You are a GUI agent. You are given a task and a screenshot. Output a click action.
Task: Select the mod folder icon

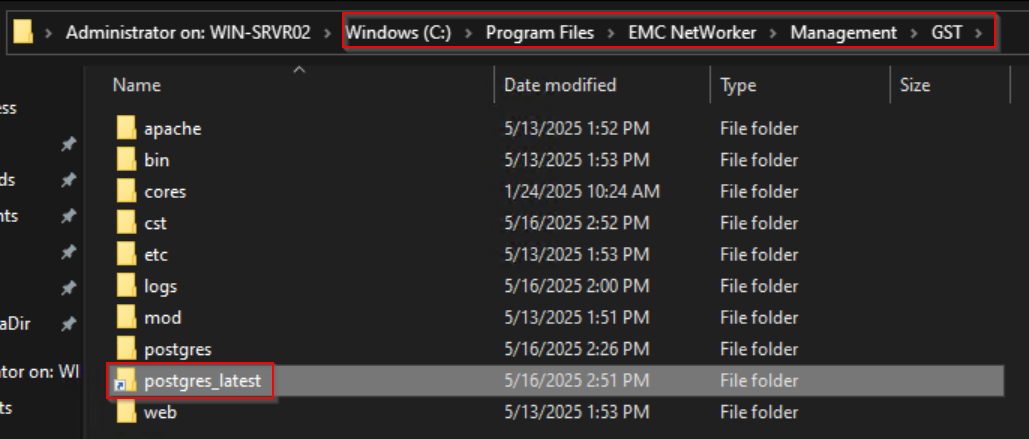[x=126, y=317]
